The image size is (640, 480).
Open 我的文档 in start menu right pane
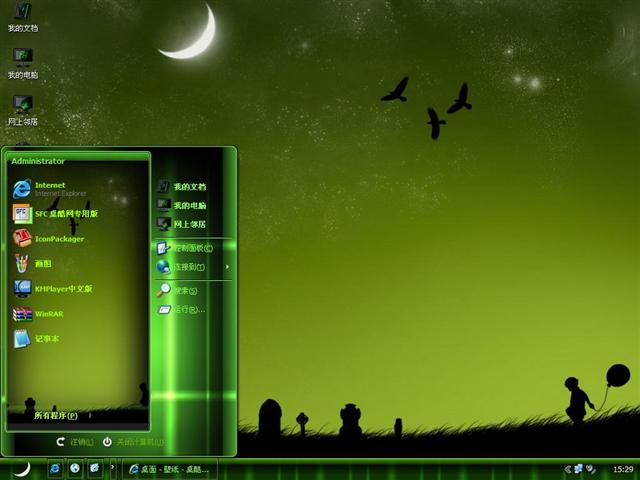point(182,187)
